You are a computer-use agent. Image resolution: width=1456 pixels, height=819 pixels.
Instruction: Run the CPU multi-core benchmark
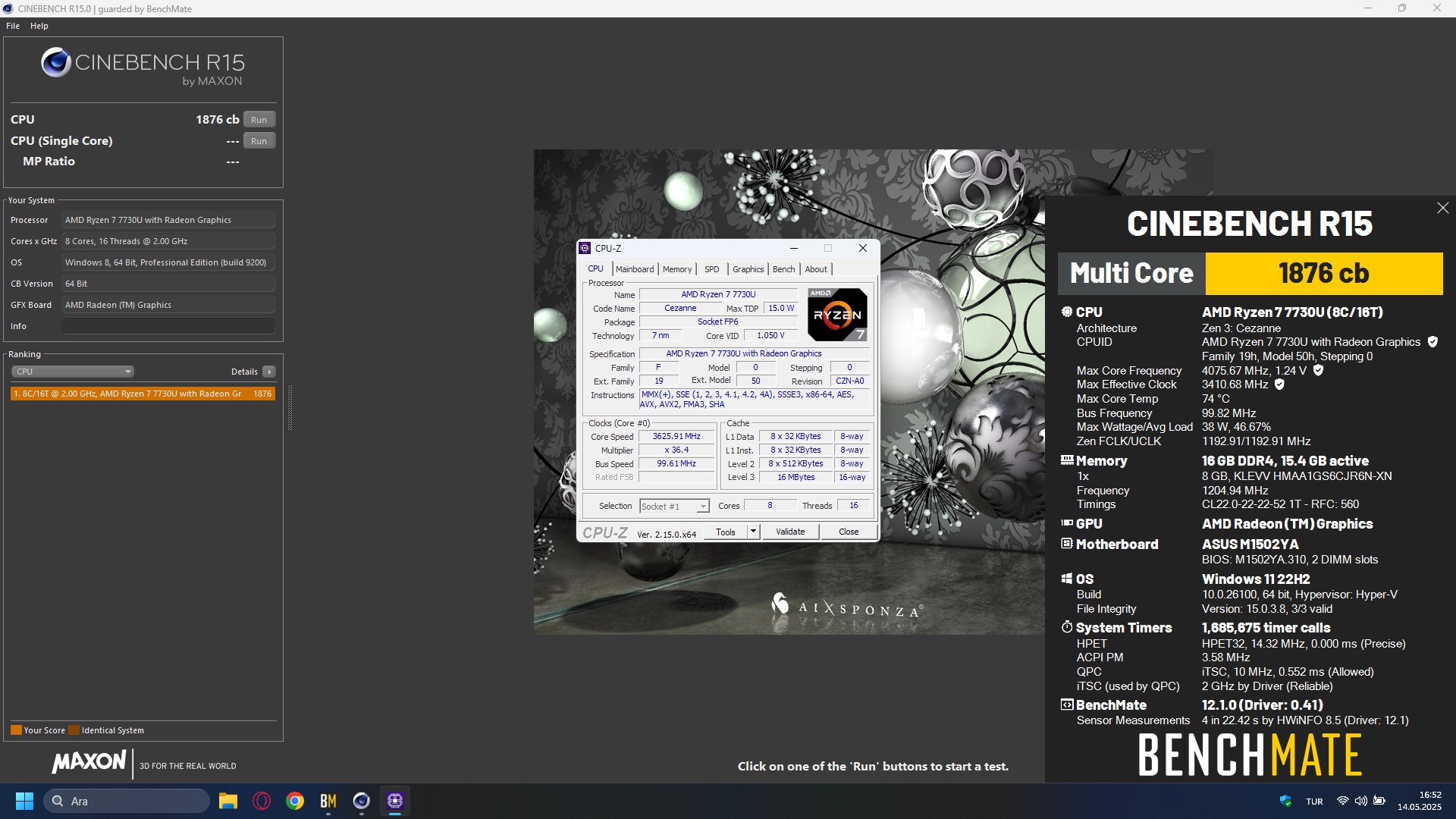[259, 120]
